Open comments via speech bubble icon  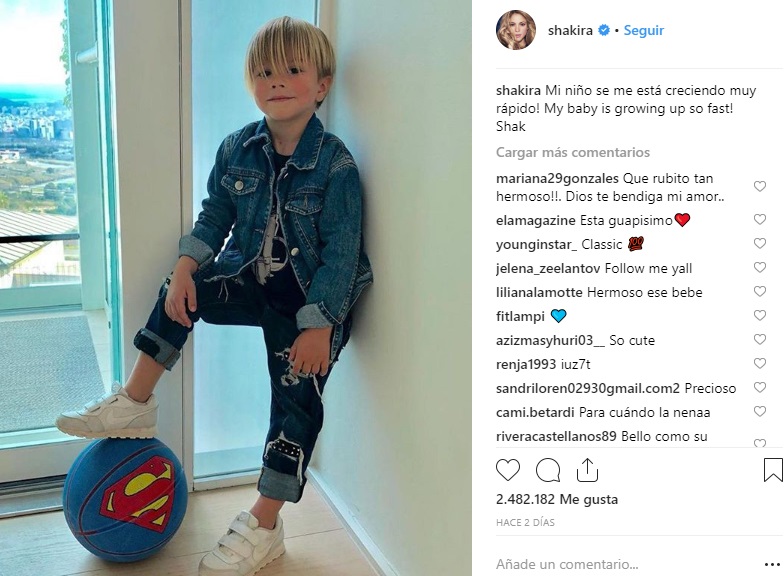(x=548, y=470)
